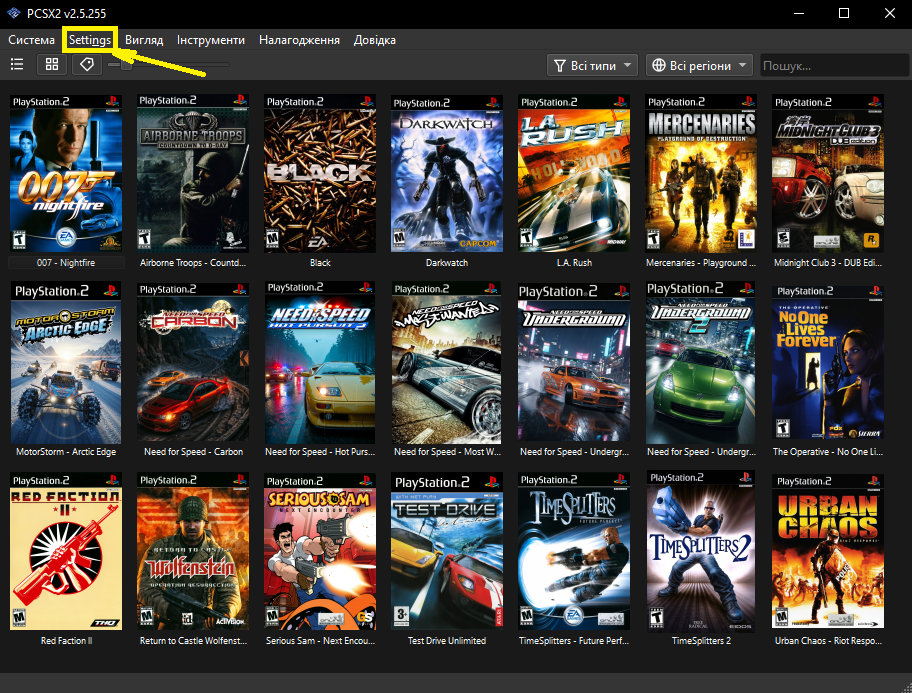Open the Інструменти menu
The height and width of the screenshot is (693, 912).
click(211, 40)
